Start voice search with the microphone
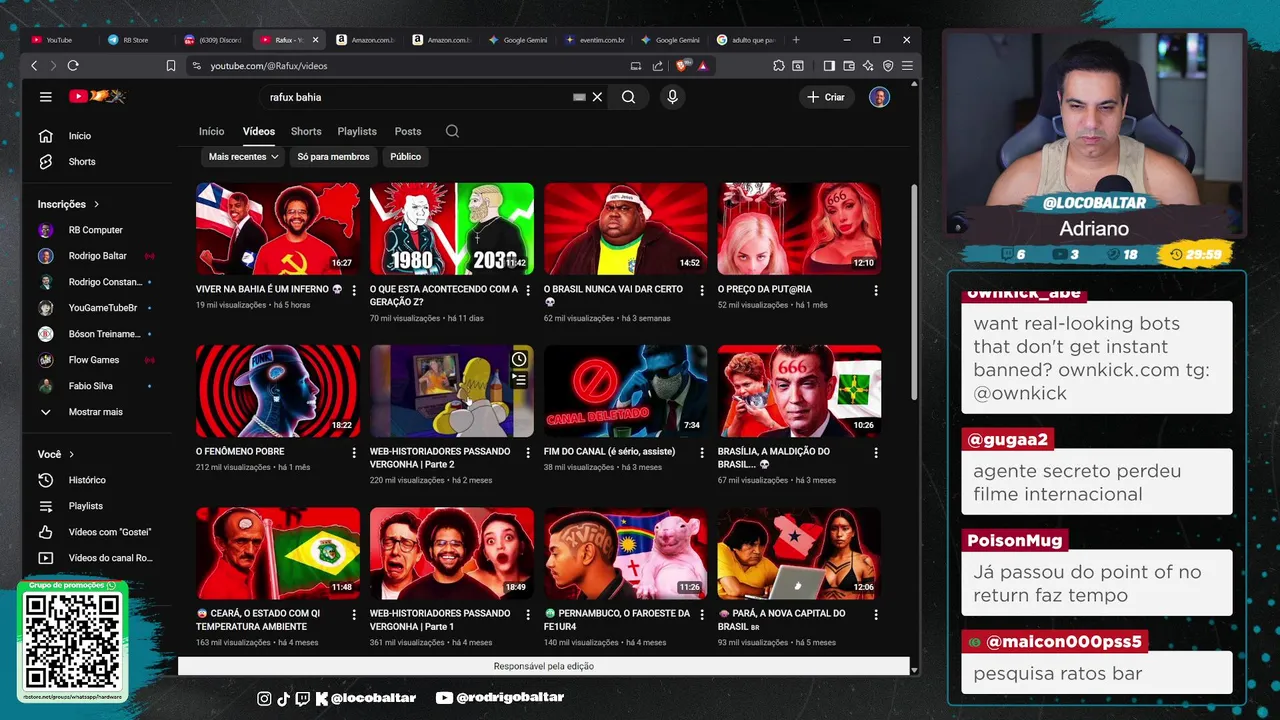 click(672, 97)
